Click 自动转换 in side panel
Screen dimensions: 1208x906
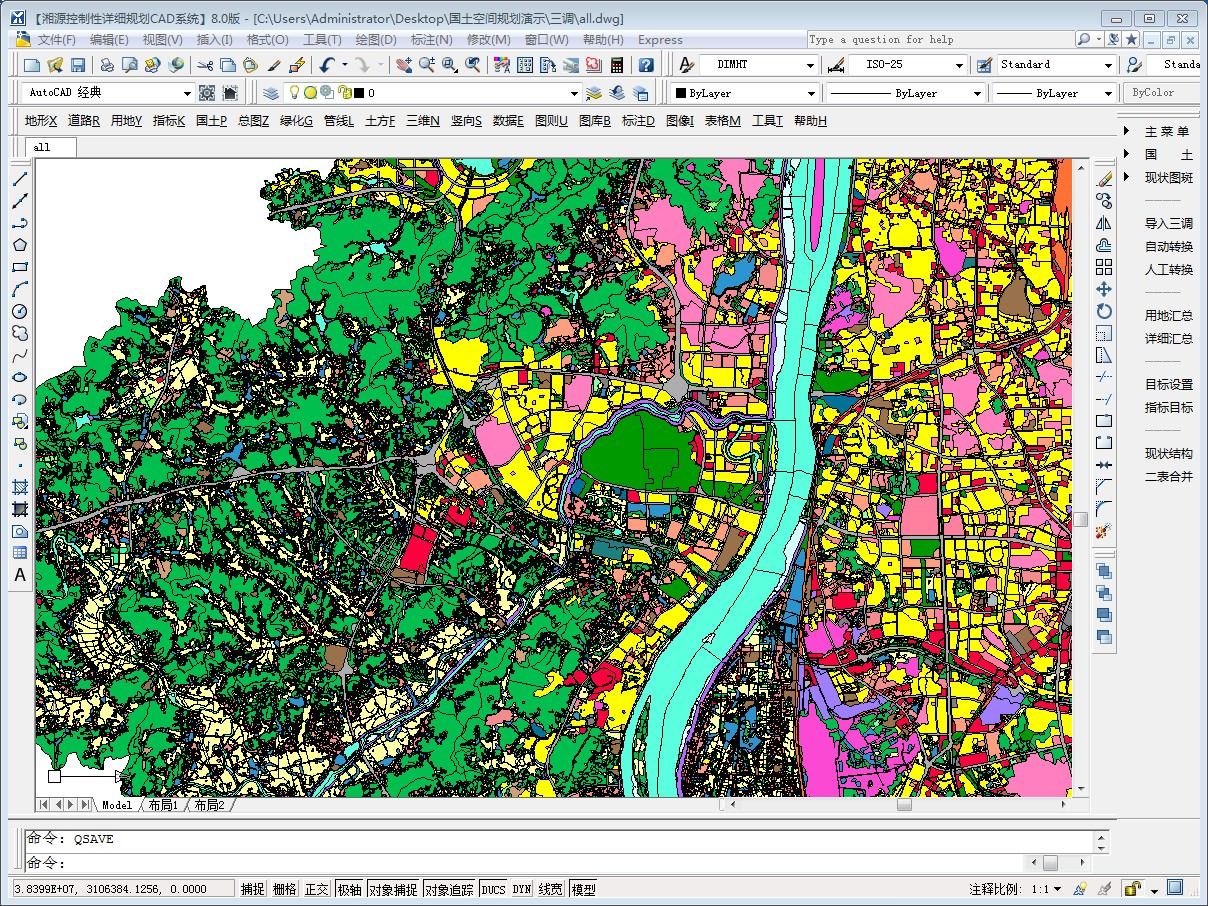click(x=1169, y=246)
